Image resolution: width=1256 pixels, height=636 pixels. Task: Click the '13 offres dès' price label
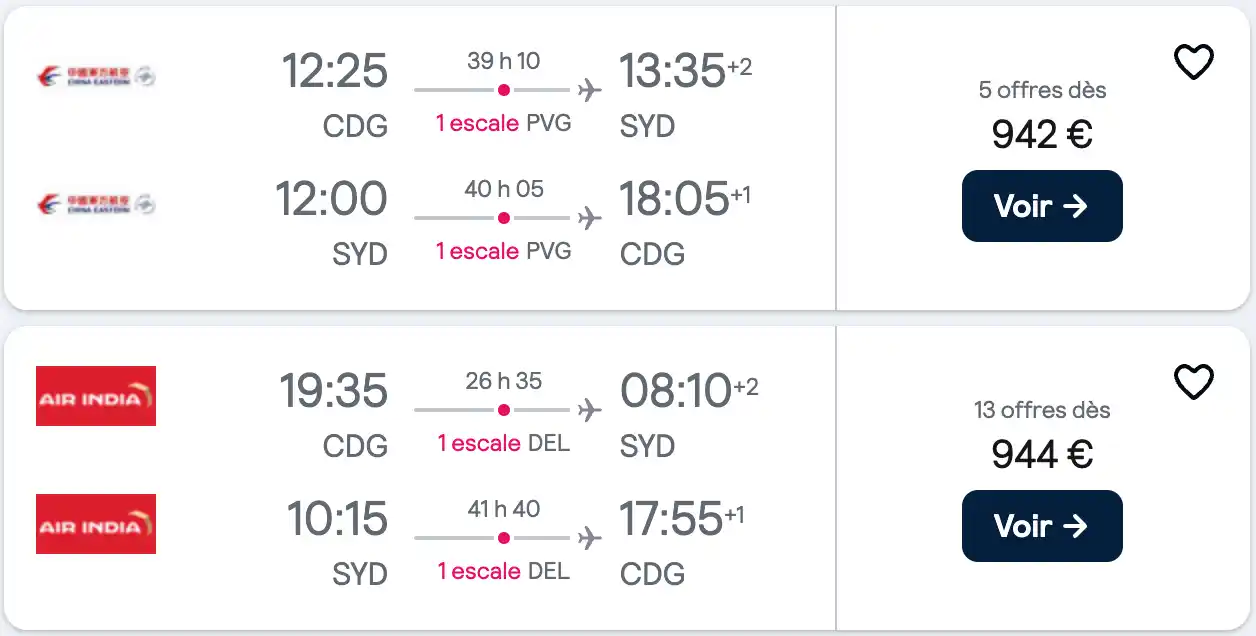pyautogui.click(x=1042, y=410)
